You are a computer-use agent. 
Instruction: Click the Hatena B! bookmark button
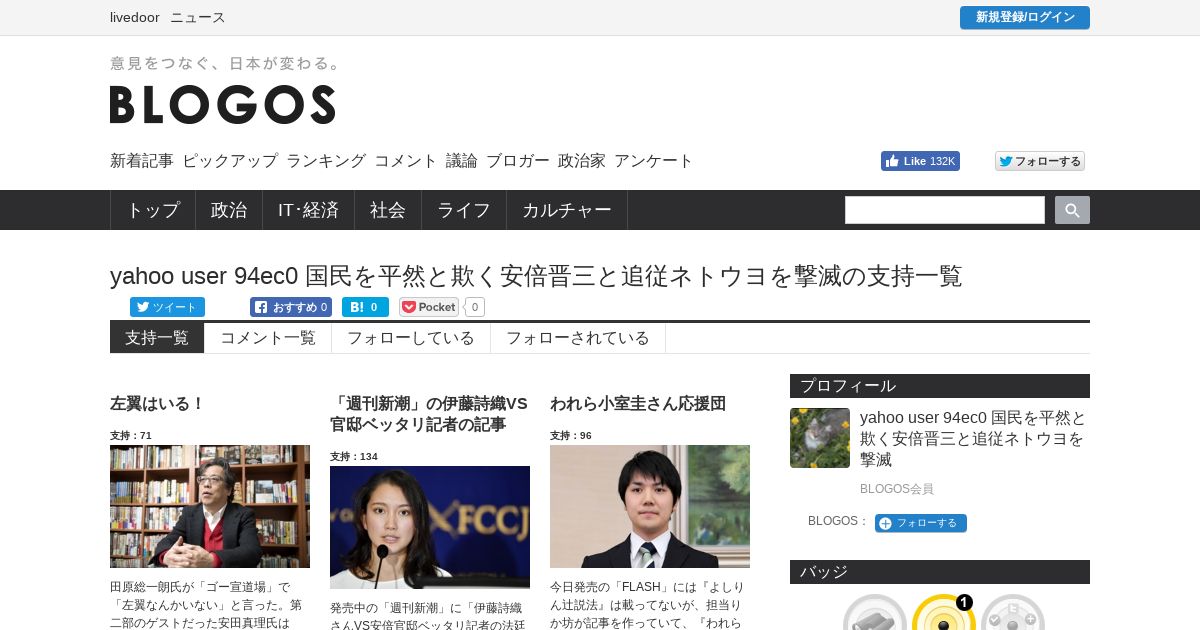coord(365,307)
